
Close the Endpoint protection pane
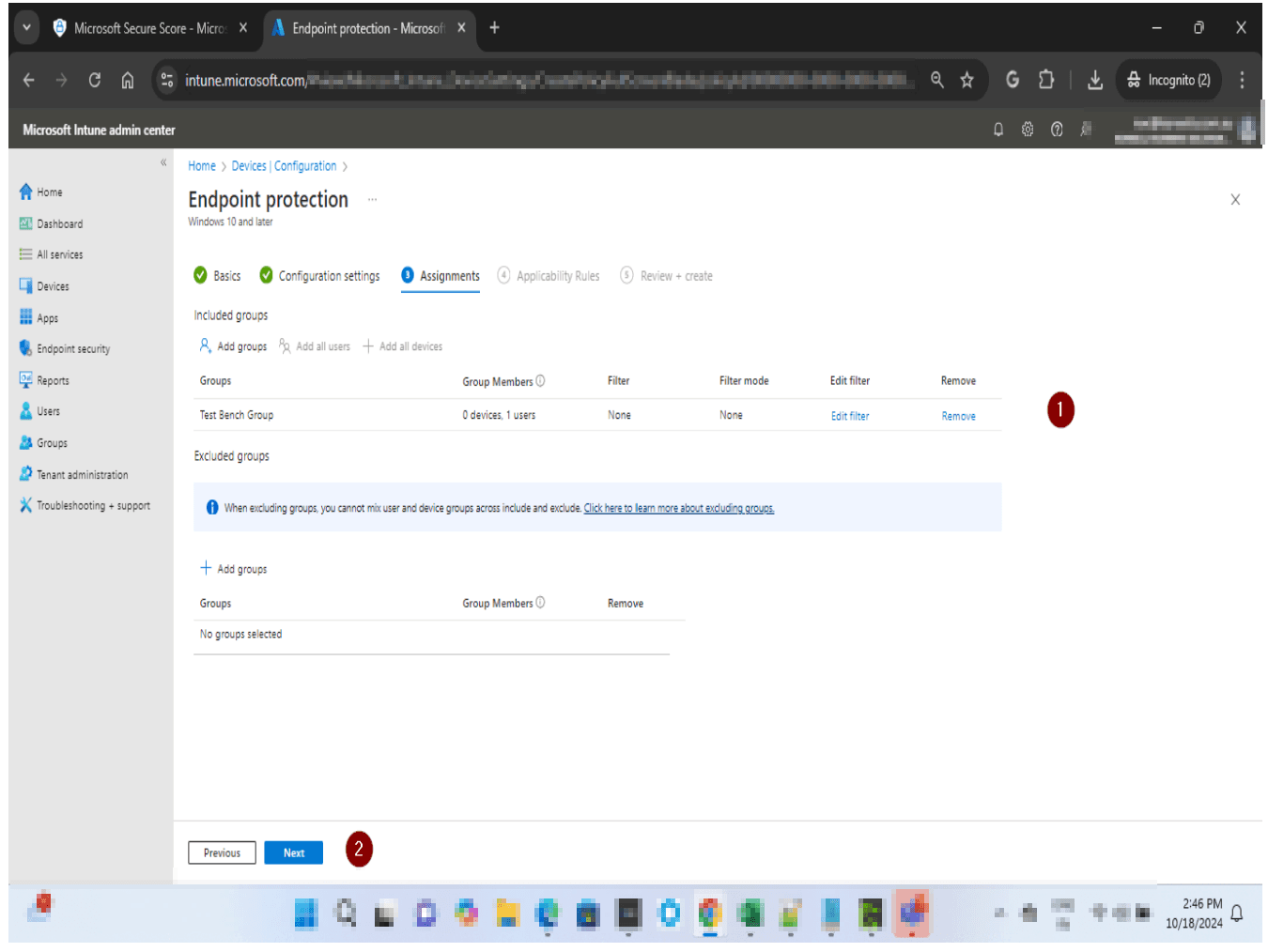click(x=1235, y=200)
